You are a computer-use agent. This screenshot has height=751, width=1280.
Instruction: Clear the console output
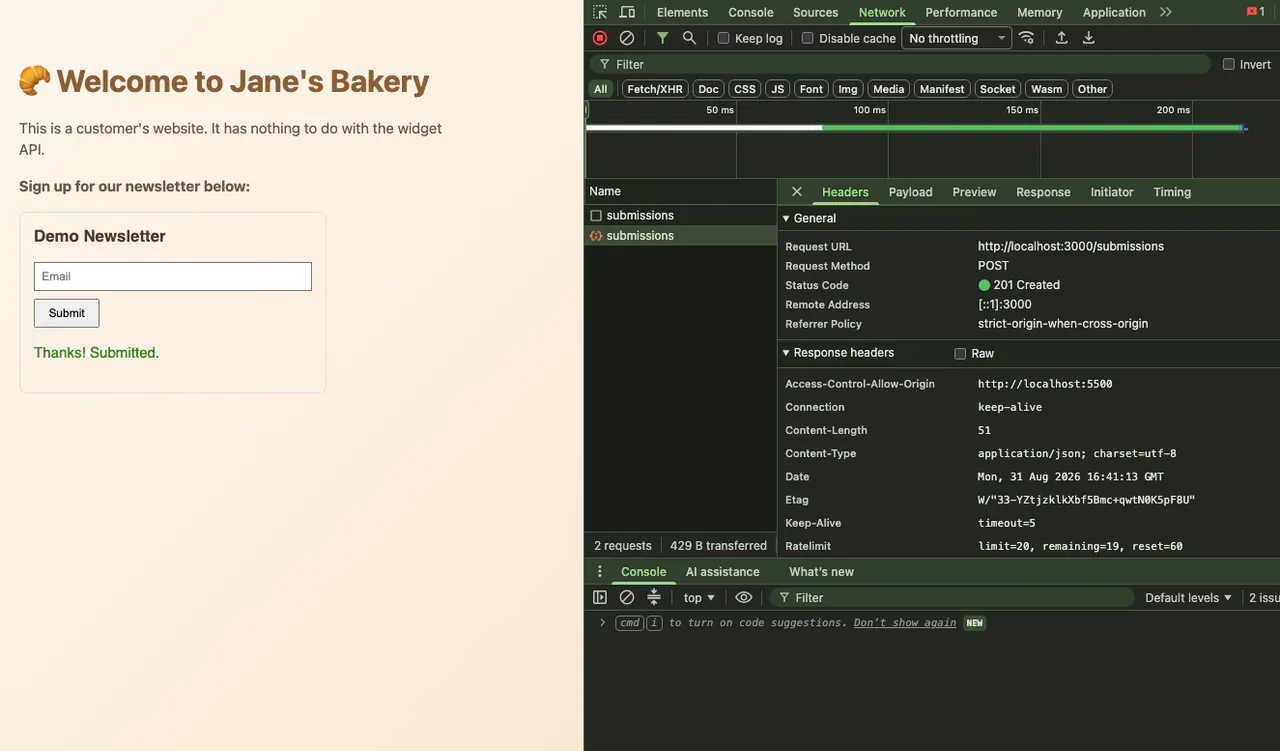coord(627,597)
